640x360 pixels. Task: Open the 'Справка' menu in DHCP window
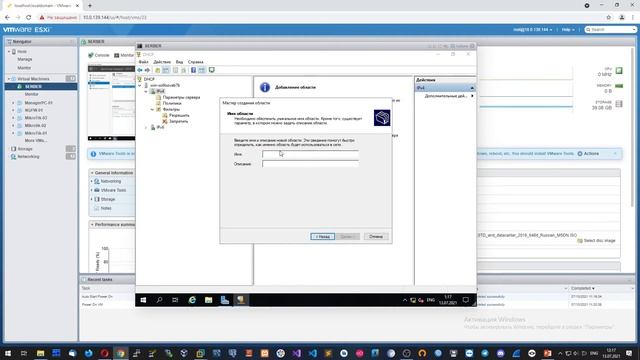pos(196,62)
